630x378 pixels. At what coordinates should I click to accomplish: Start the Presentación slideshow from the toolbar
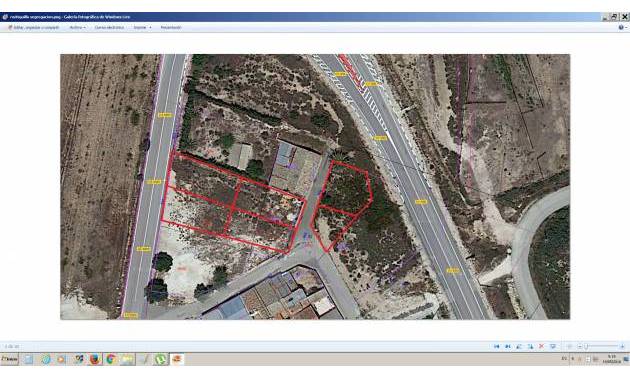(x=171, y=28)
